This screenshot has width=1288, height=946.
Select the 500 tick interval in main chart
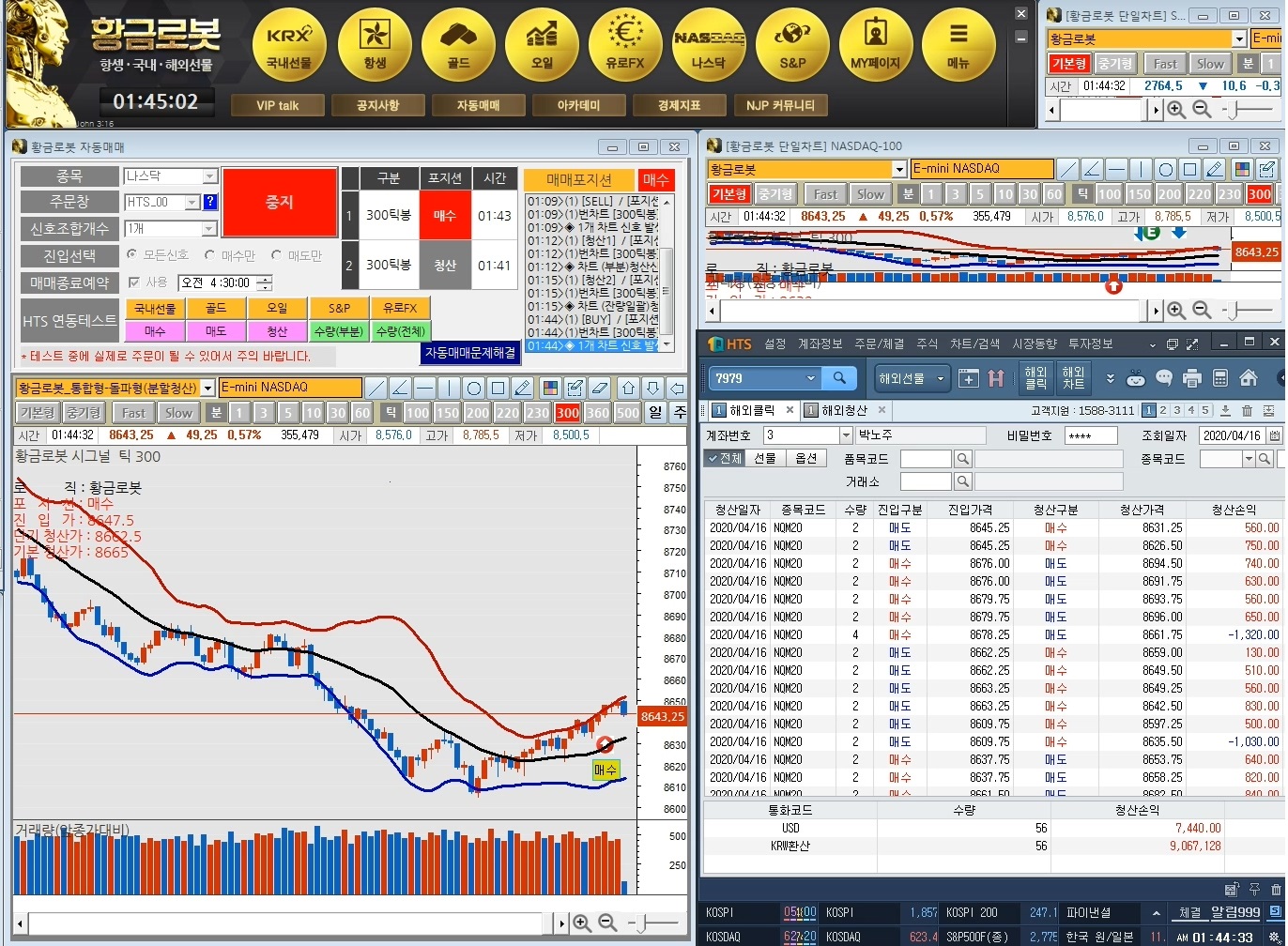(x=627, y=413)
